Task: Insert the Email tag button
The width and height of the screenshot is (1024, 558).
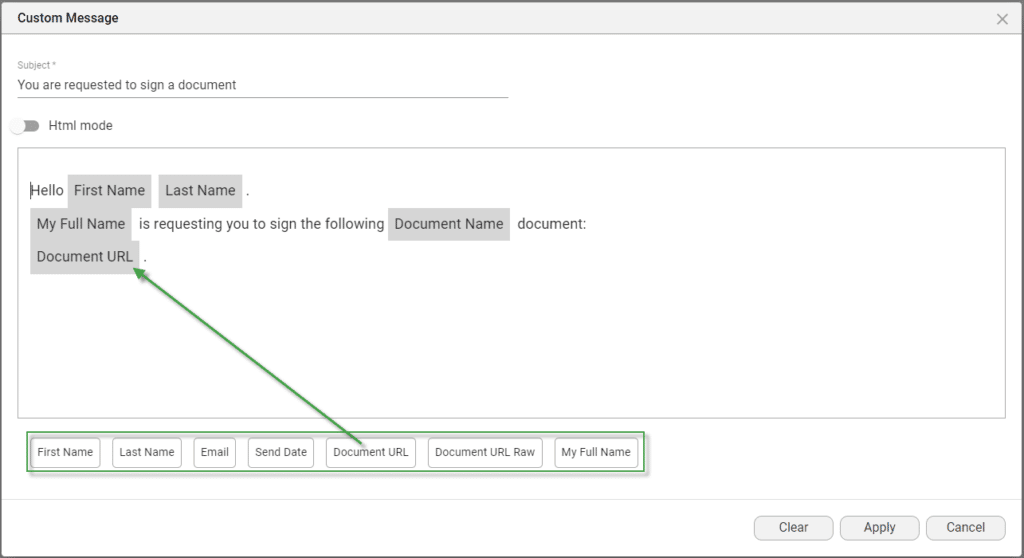Action: pos(215,452)
